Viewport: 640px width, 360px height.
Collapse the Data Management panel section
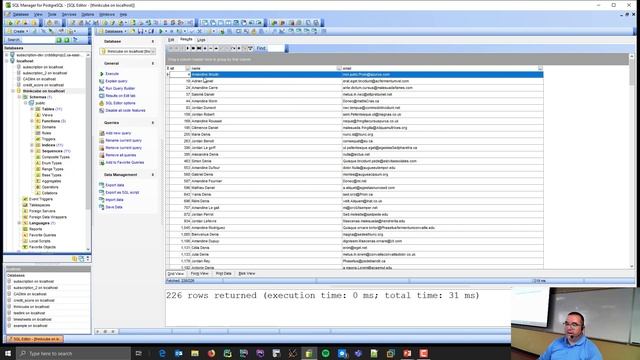tap(153, 175)
